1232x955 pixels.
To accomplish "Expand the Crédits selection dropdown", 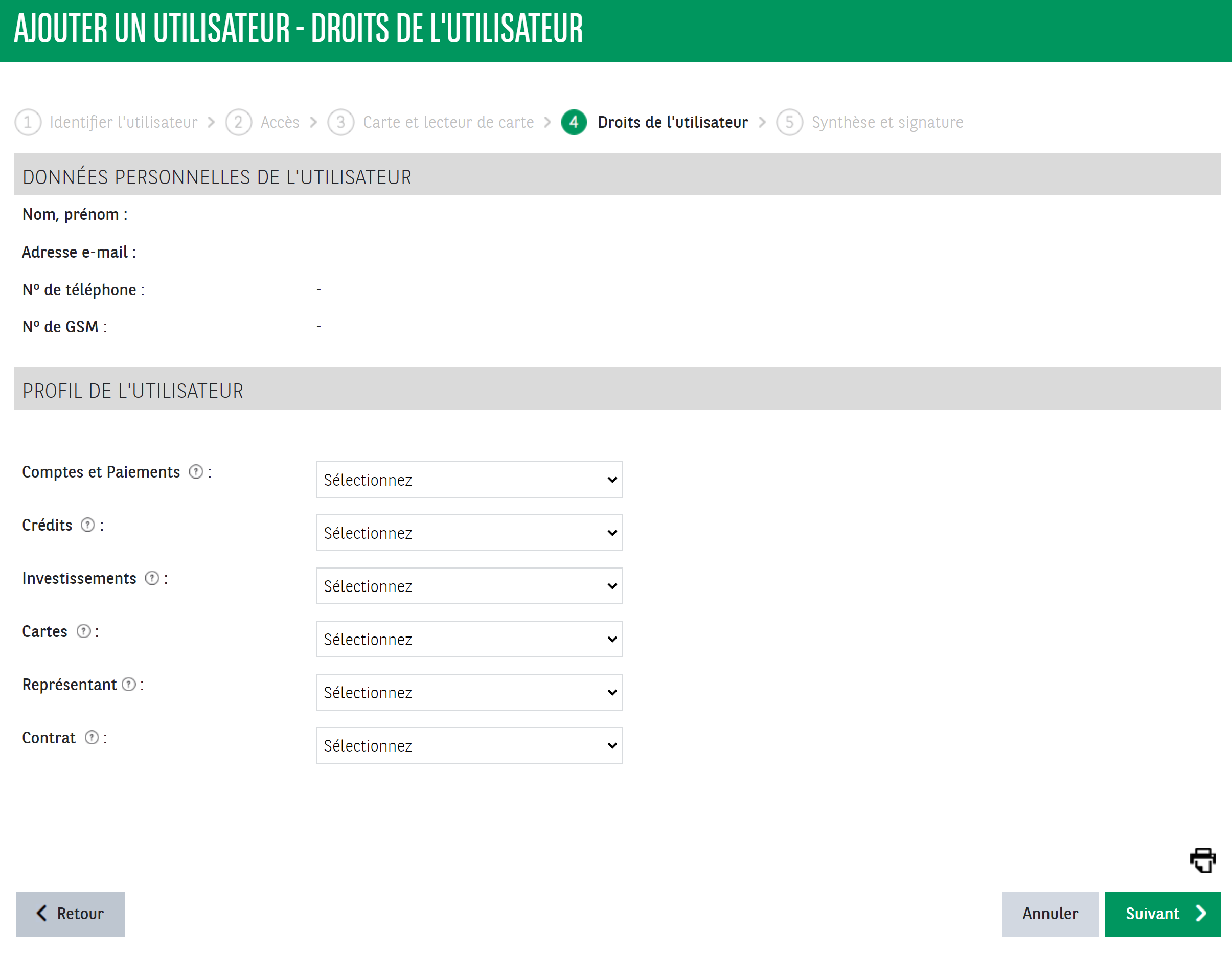I will 468,533.
